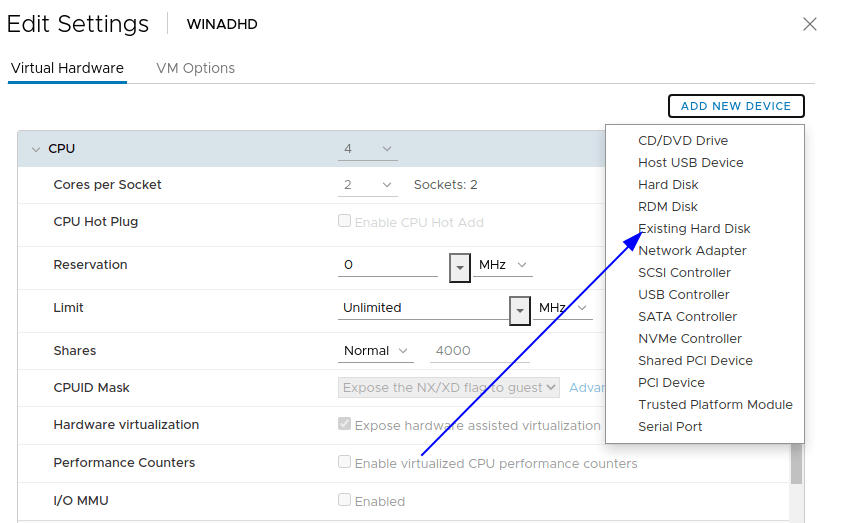Open the Shares level dropdown
841x523 pixels.
click(x=377, y=351)
